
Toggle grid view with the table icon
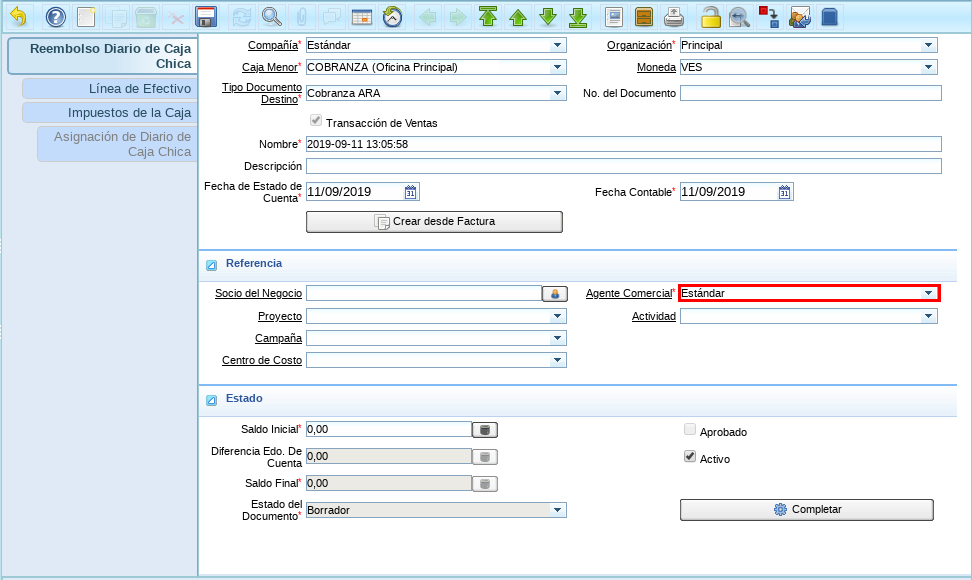[x=362, y=17]
